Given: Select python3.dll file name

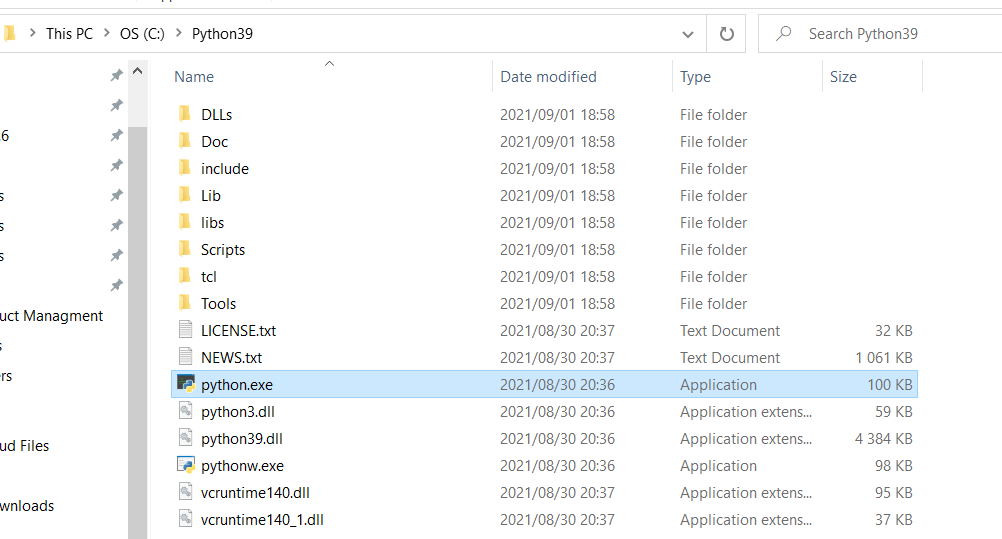Looking at the screenshot, I should point(238,411).
